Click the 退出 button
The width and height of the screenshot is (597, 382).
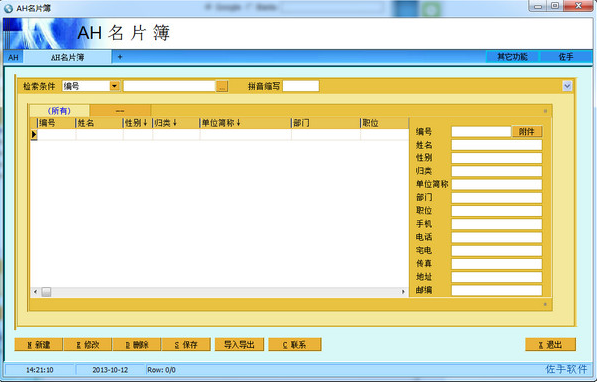click(x=550, y=345)
